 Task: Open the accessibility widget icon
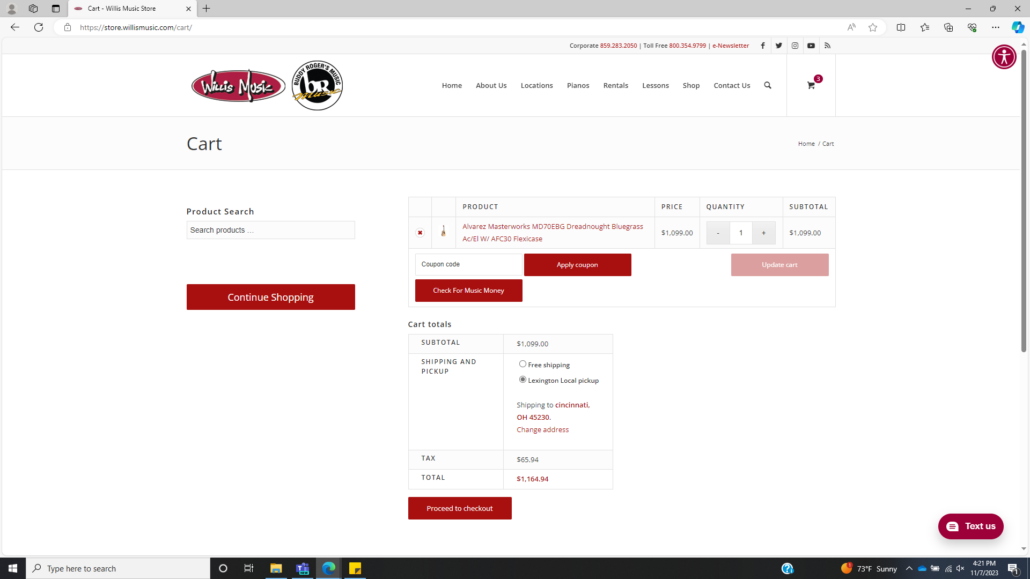(x=1004, y=57)
